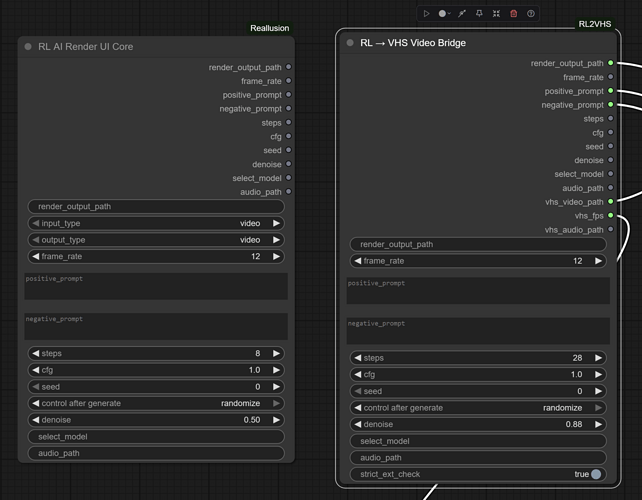The width and height of the screenshot is (642, 500).
Task: Click audio_path output socket on RL AI Render UI Core
Action: [x=289, y=192]
